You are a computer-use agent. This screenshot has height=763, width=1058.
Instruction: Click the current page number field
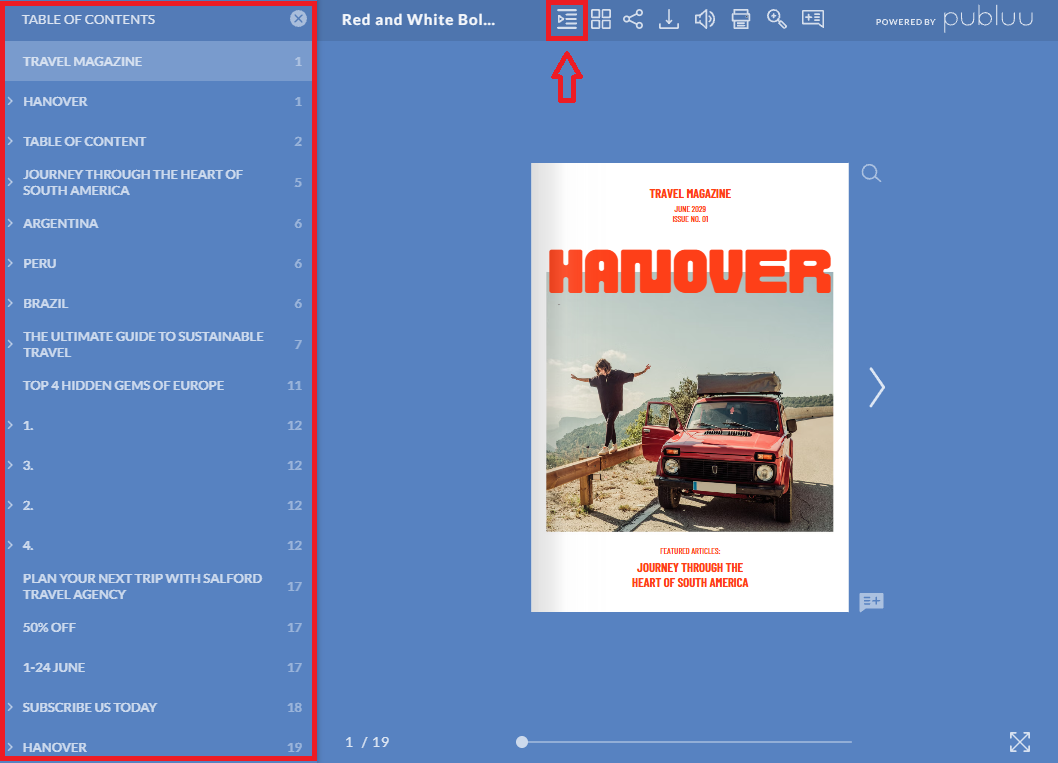point(350,742)
